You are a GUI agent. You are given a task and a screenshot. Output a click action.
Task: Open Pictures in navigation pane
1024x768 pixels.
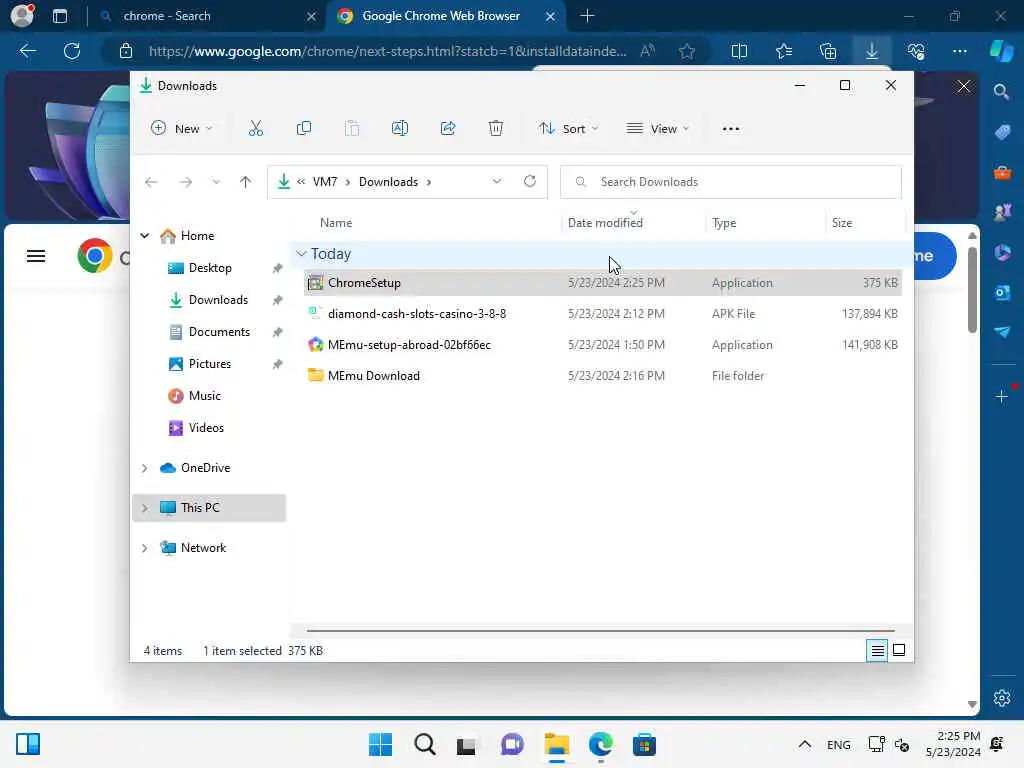[210, 364]
